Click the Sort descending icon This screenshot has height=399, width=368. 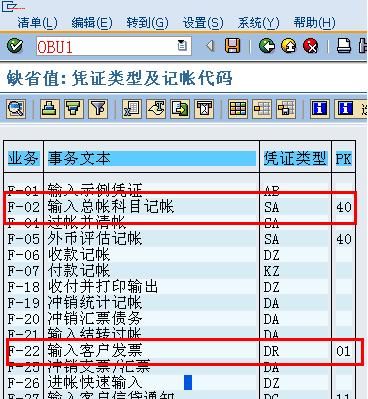point(74,109)
